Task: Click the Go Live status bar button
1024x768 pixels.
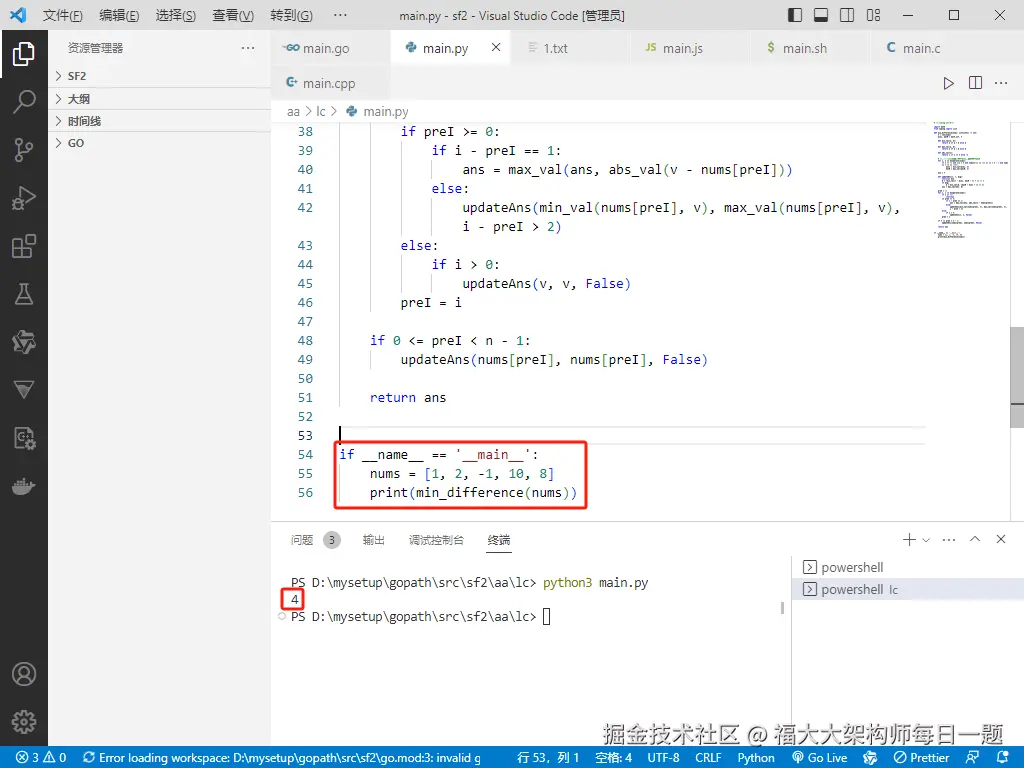Action: point(820,758)
